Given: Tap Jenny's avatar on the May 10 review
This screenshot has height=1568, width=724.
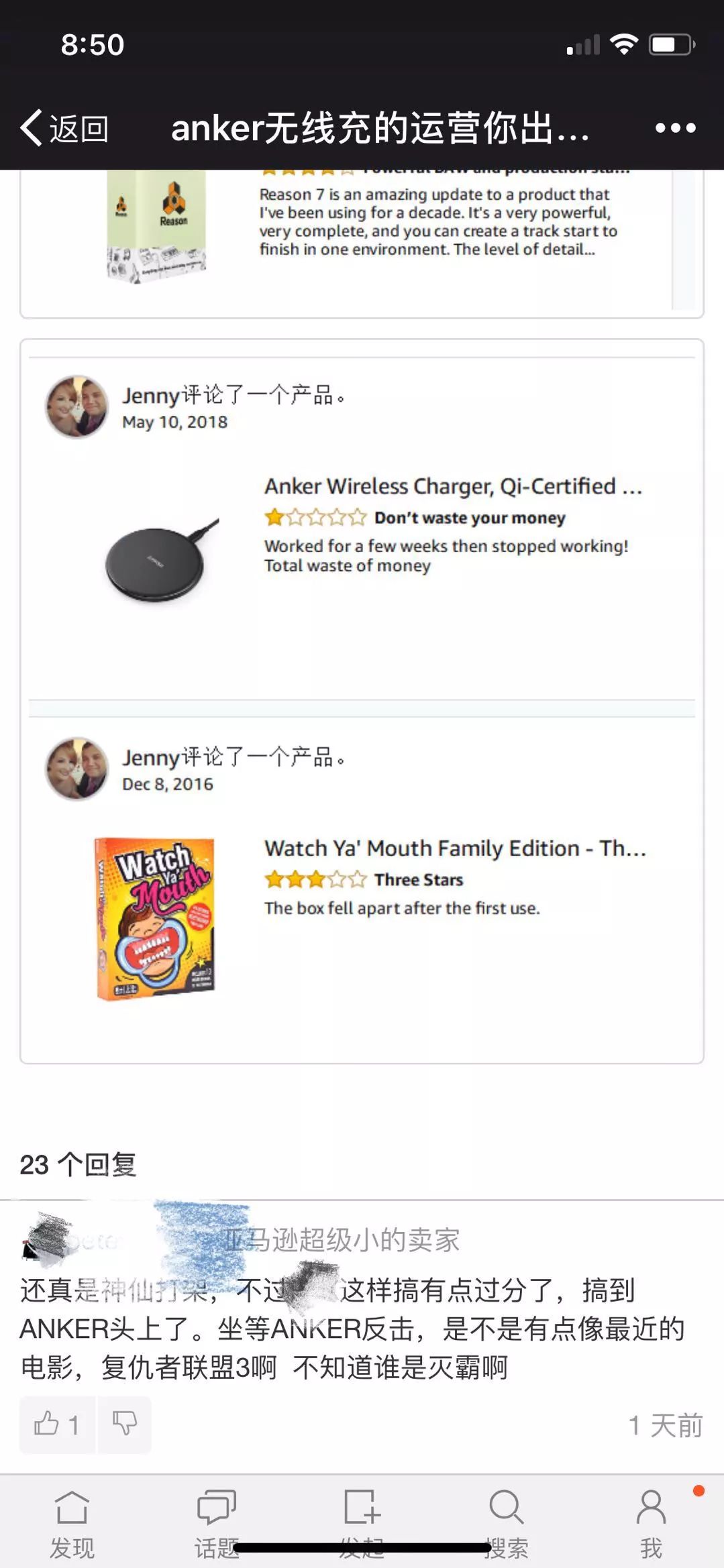Looking at the screenshot, I should tap(76, 406).
